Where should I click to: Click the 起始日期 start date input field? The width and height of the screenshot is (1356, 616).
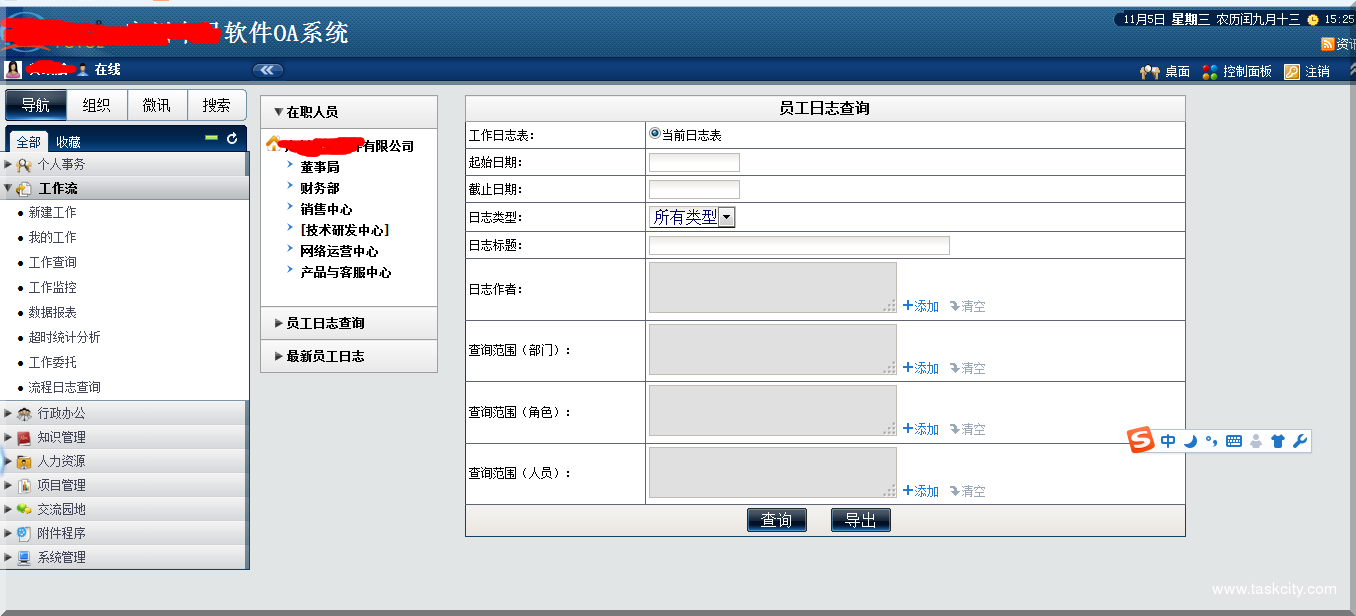pos(694,163)
